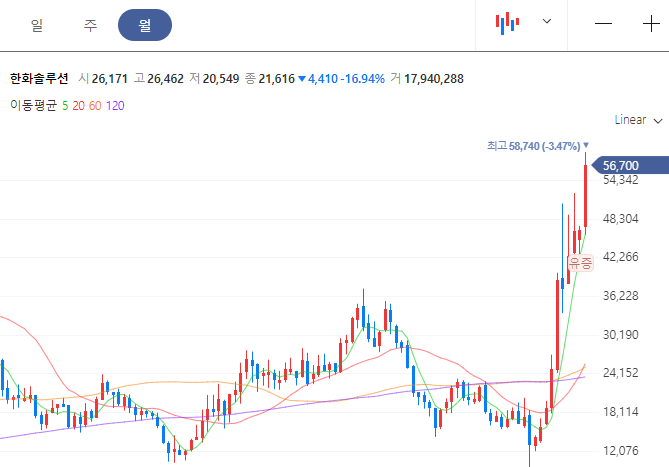Click the high price value 26,462
Image resolution: width=669 pixels, height=467 pixels.
click(x=165, y=79)
